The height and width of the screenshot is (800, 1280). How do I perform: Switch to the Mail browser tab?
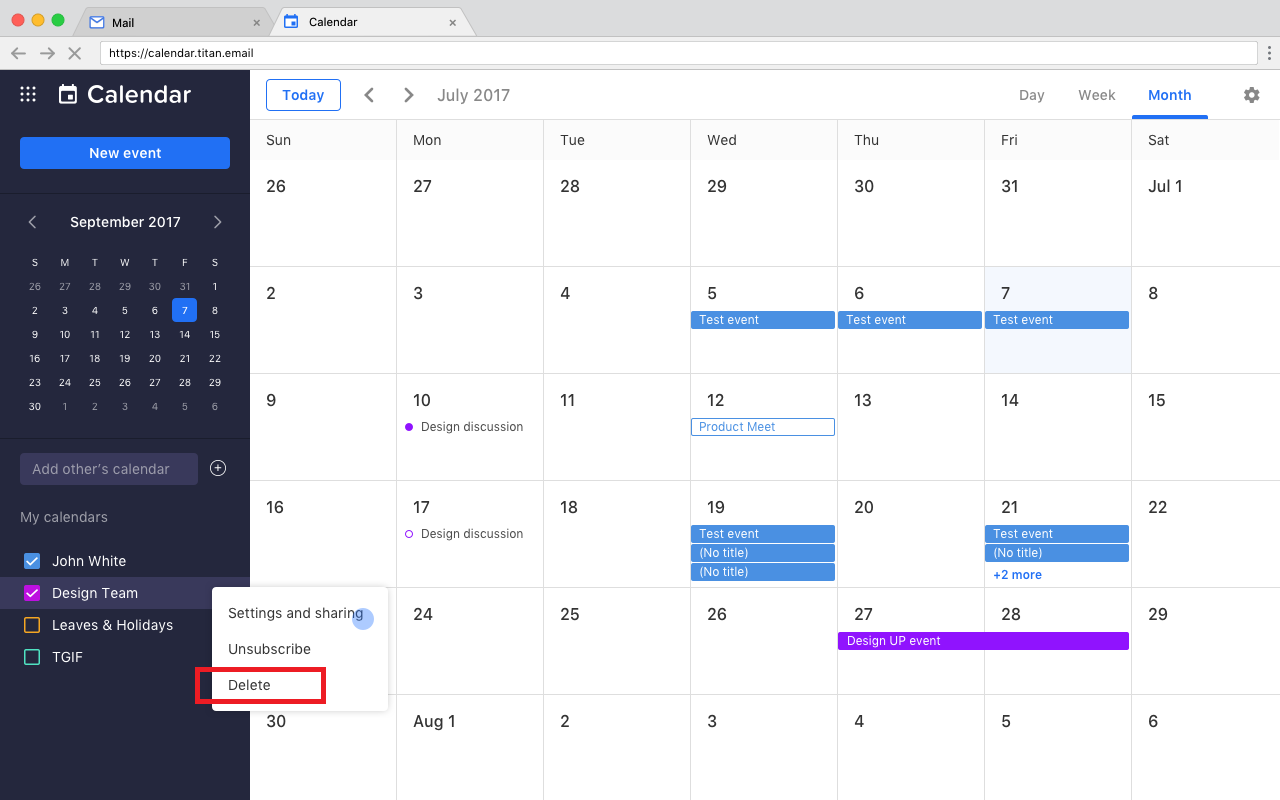[x=175, y=22]
